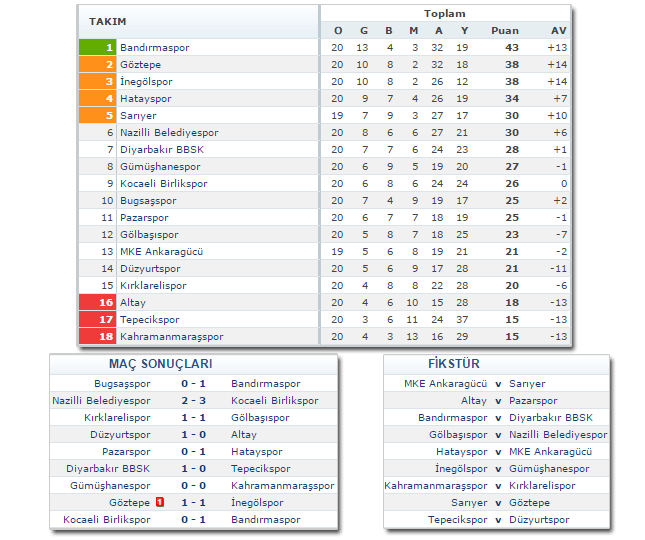This screenshot has width=645, height=540.
Task: Click the red card icon beside Göztepe
Action: coord(159,503)
